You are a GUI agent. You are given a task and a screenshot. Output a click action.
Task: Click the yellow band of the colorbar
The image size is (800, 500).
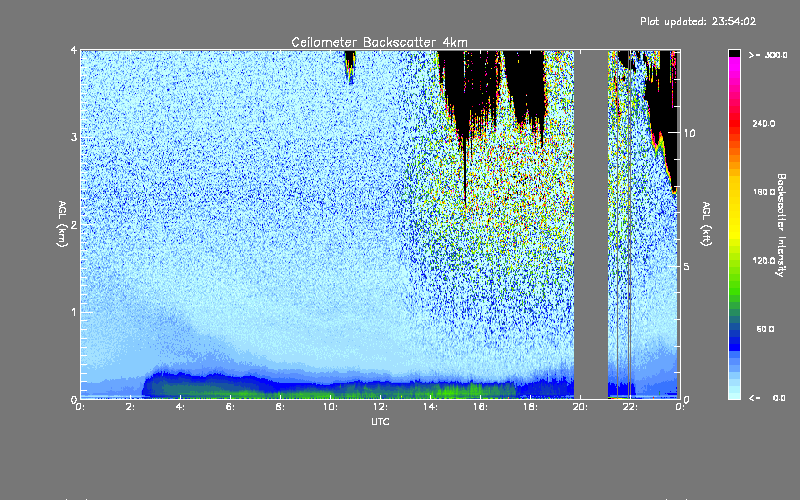click(734, 209)
